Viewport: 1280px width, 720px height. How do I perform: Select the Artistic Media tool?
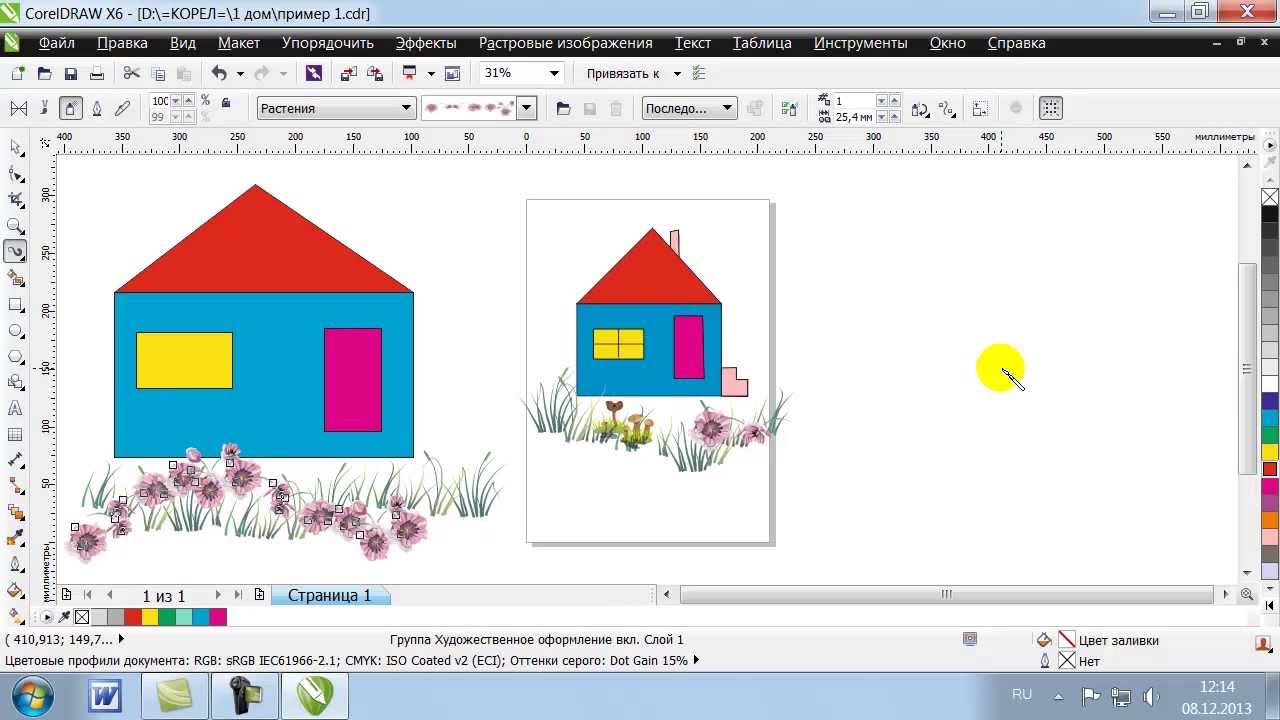[15, 252]
